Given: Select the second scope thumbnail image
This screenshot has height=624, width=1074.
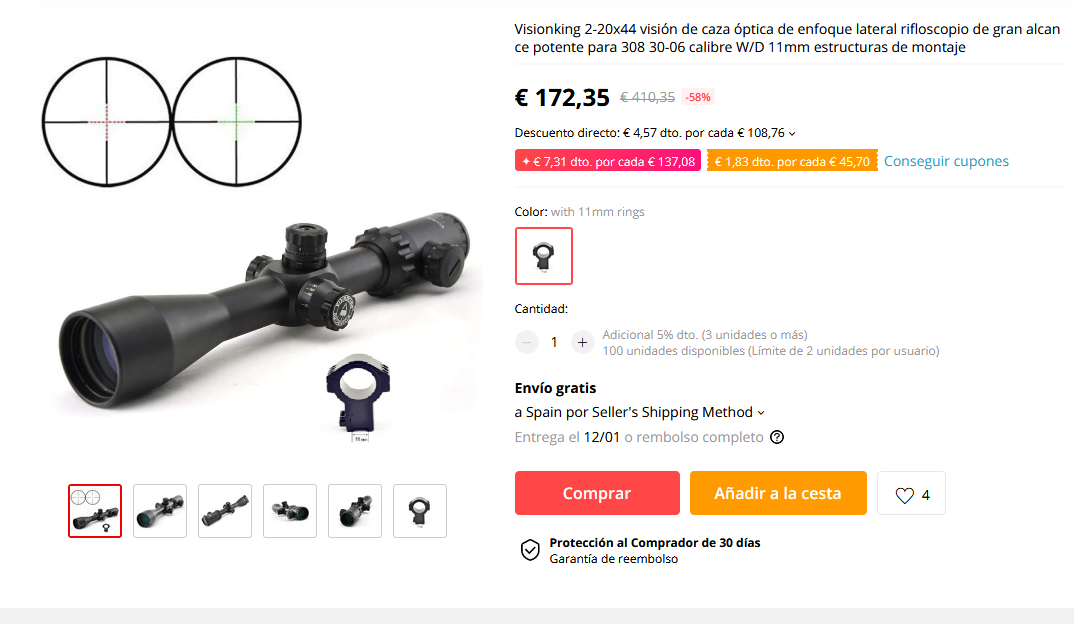Looking at the screenshot, I should point(160,511).
